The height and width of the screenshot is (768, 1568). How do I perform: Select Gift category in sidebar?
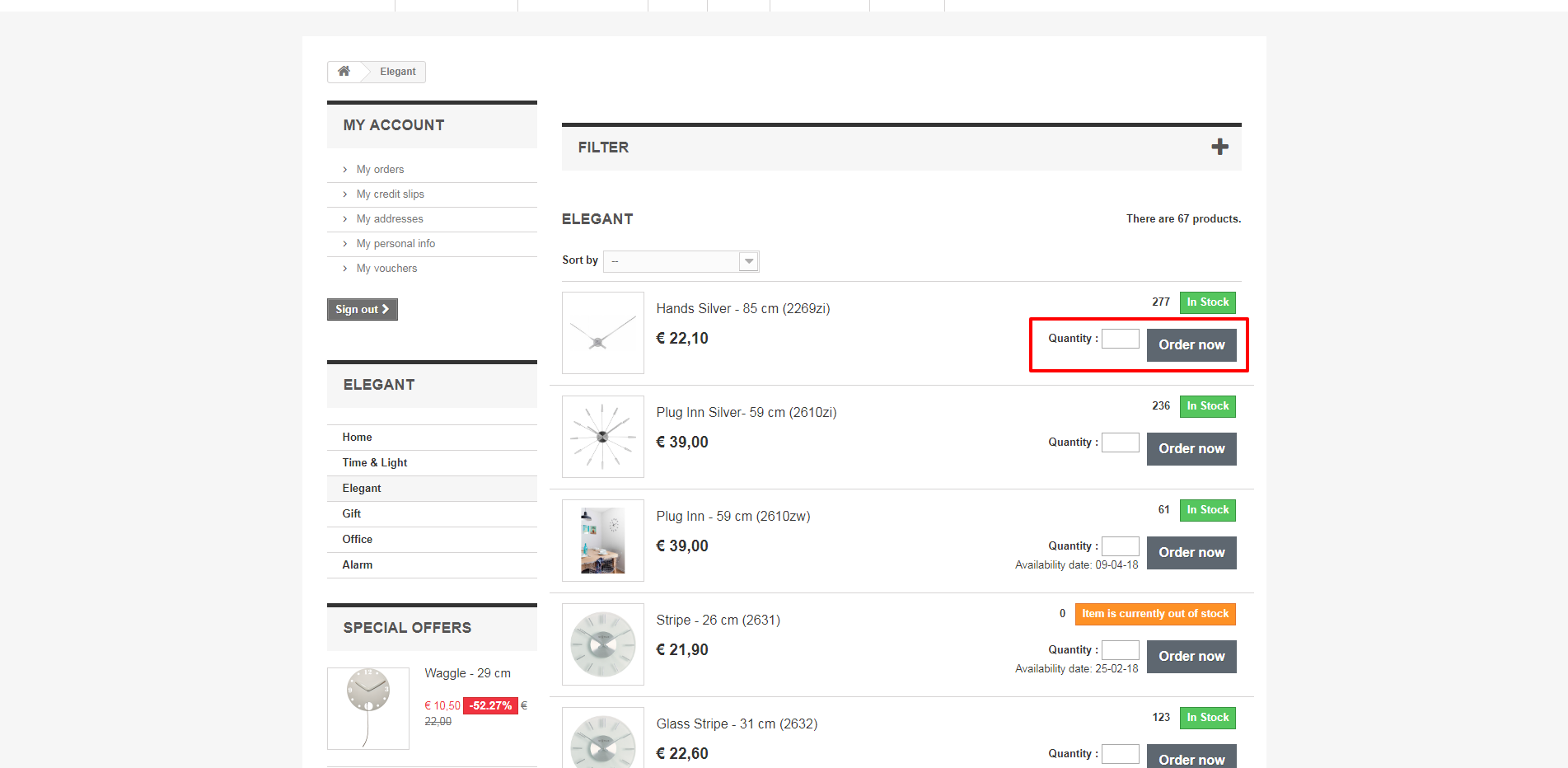pos(352,514)
